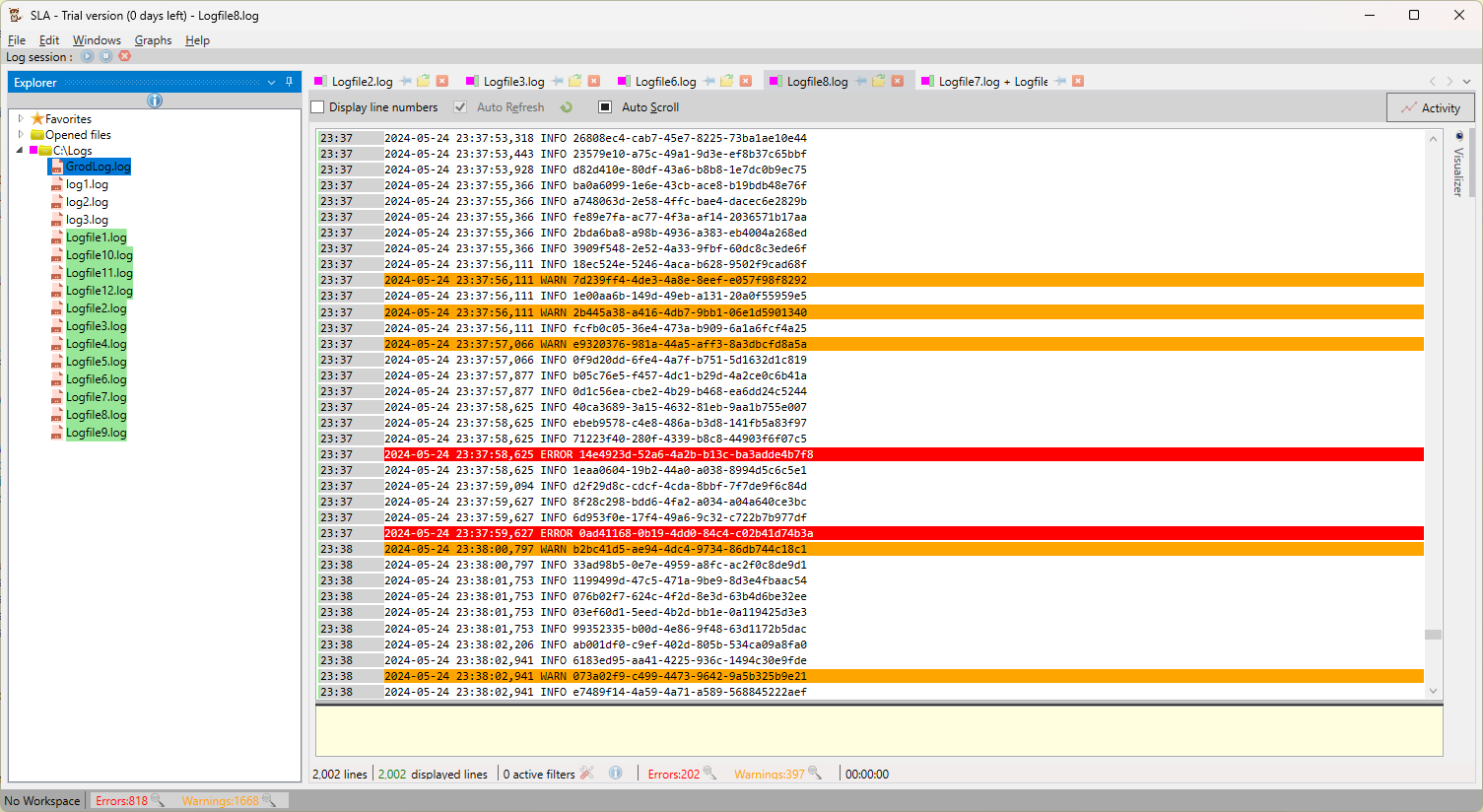Click the active filters tools icon
The image size is (1483, 812).
pos(587,774)
